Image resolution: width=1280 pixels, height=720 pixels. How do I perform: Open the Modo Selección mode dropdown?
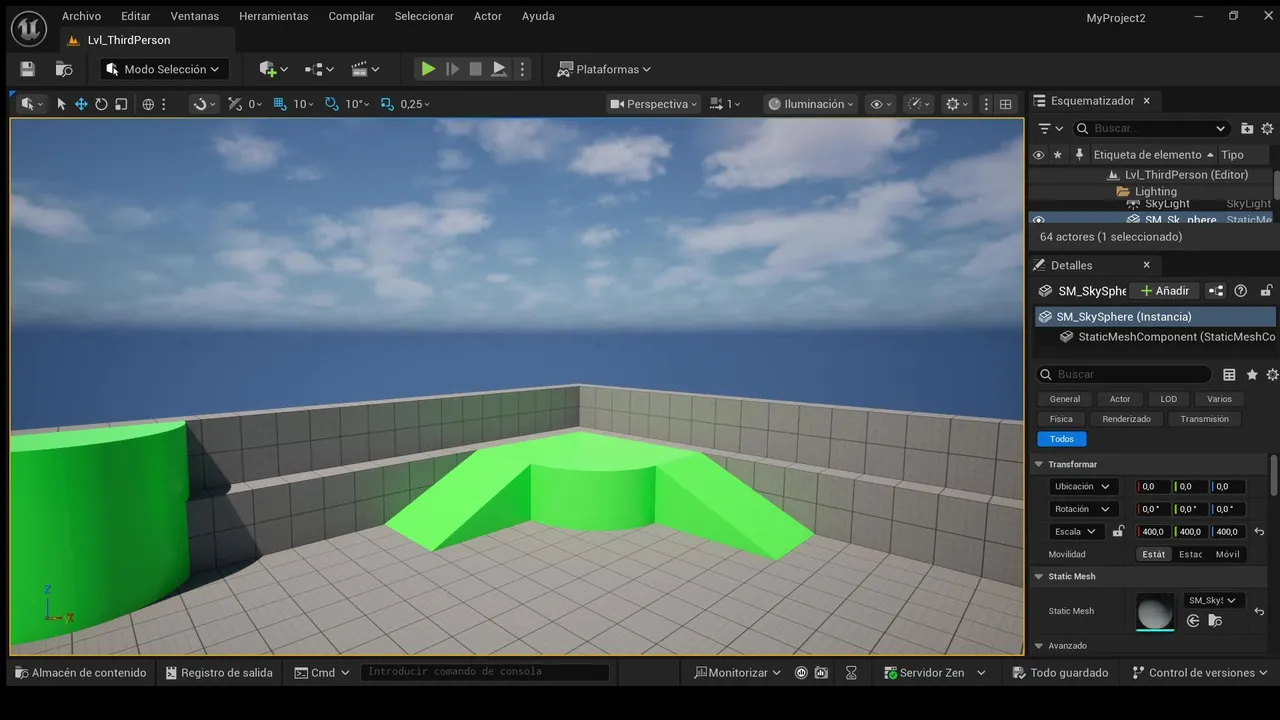(164, 69)
